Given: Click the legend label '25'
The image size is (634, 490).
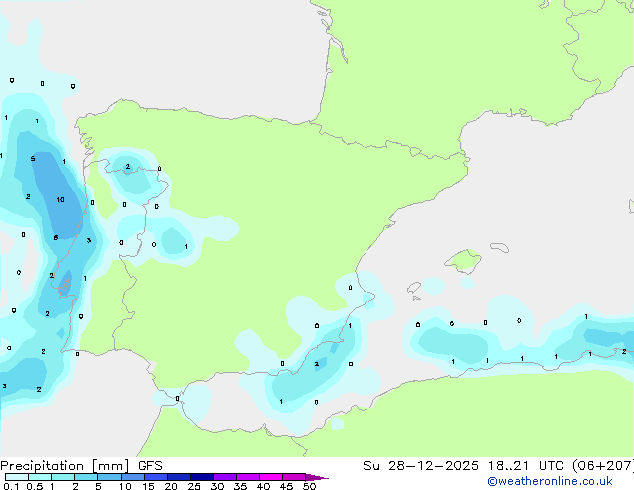Looking at the screenshot, I should click(x=194, y=486).
